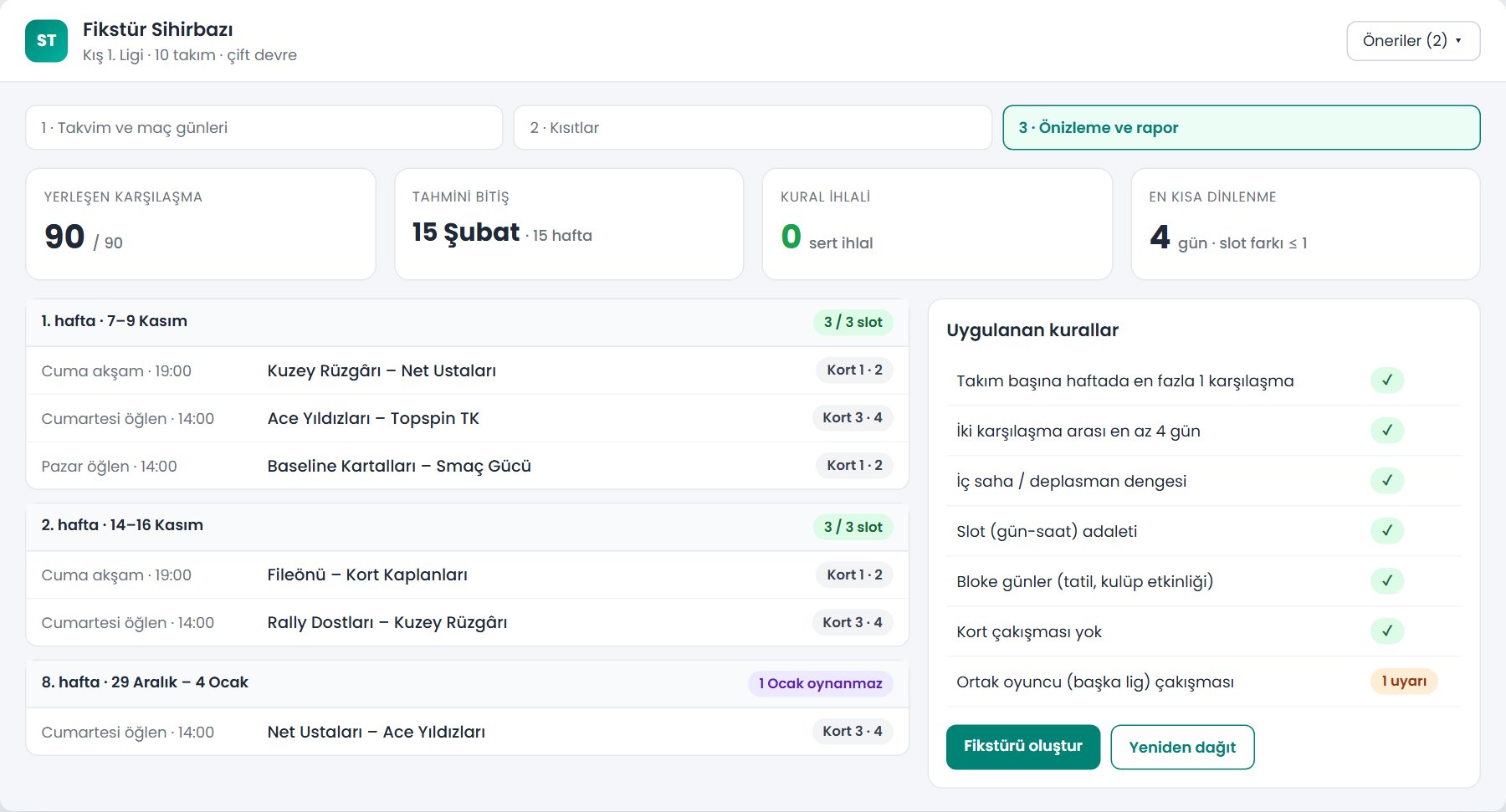Click Kort 1 · 2 tag of Smaç Gücü match
Viewport: 1506px width, 812px height.
(x=854, y=465)
